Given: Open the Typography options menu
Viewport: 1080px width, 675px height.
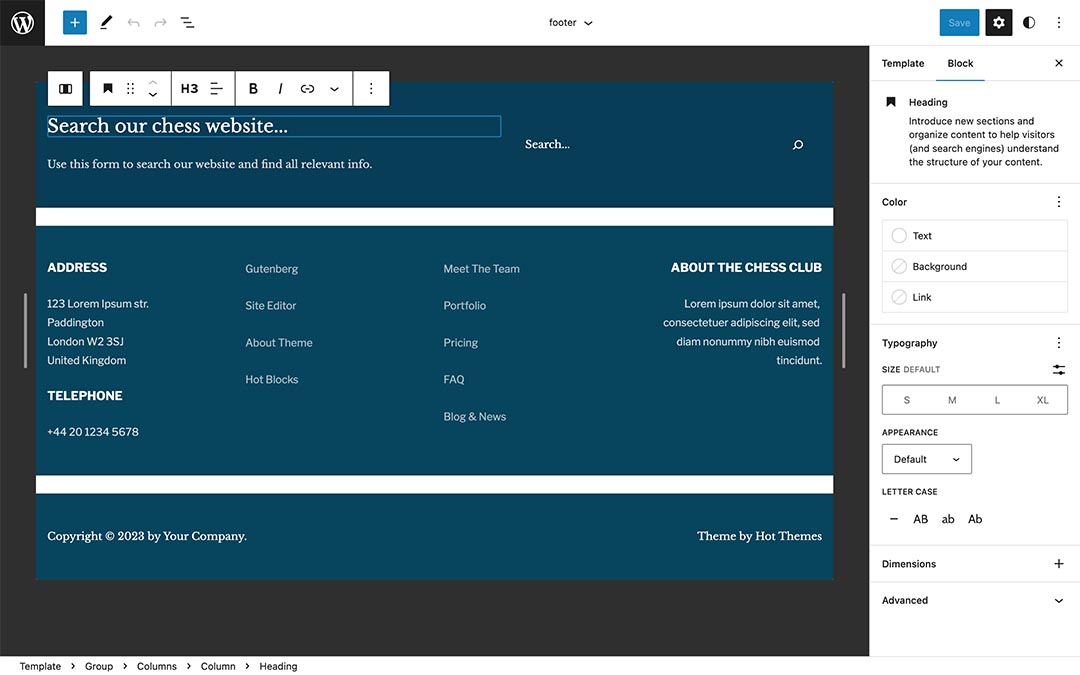Looking at the screenshot, I should (1059, 343).
